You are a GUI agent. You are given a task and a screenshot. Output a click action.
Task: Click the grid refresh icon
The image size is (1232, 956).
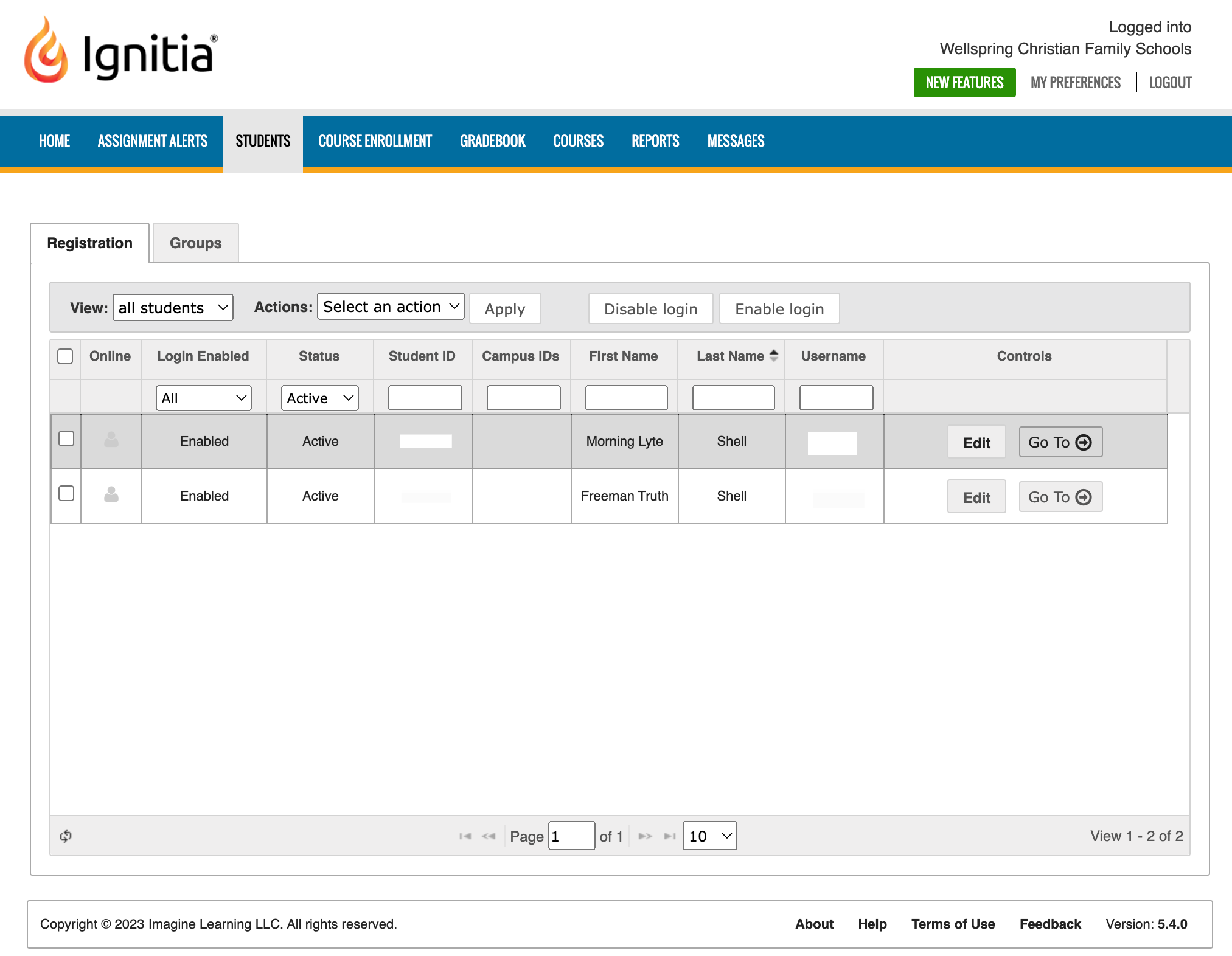pyautogui.click(x=66, y=836)
